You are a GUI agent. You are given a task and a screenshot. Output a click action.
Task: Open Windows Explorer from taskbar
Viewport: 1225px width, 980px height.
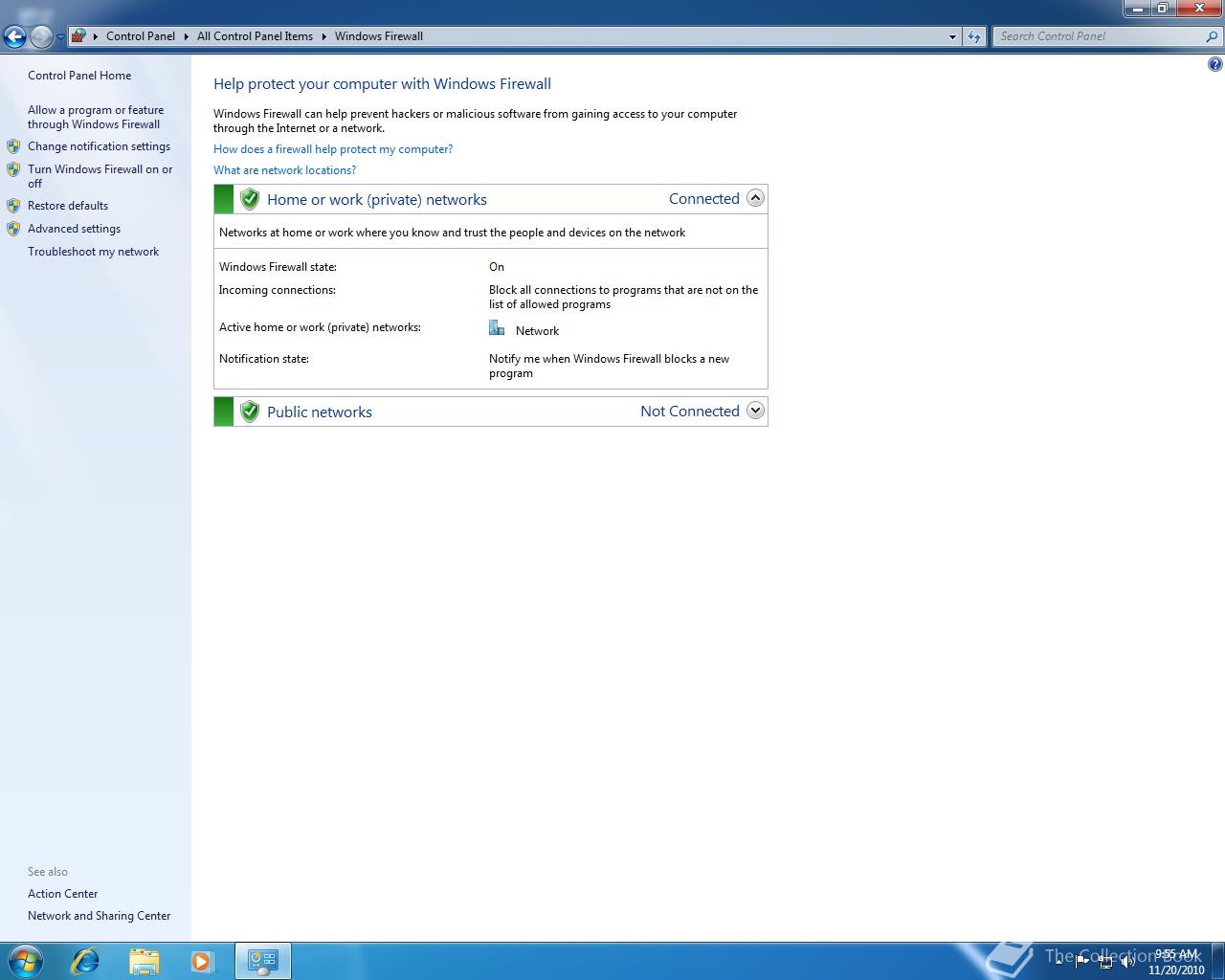click(144, 961)
